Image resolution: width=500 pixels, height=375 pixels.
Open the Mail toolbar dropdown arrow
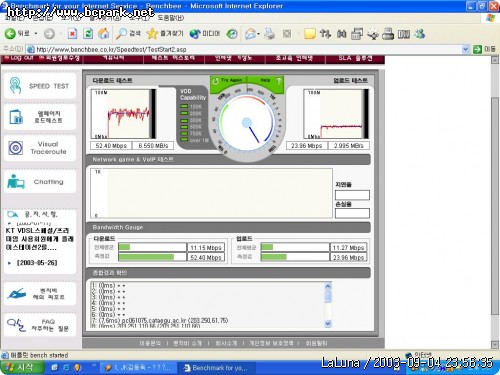259,34
